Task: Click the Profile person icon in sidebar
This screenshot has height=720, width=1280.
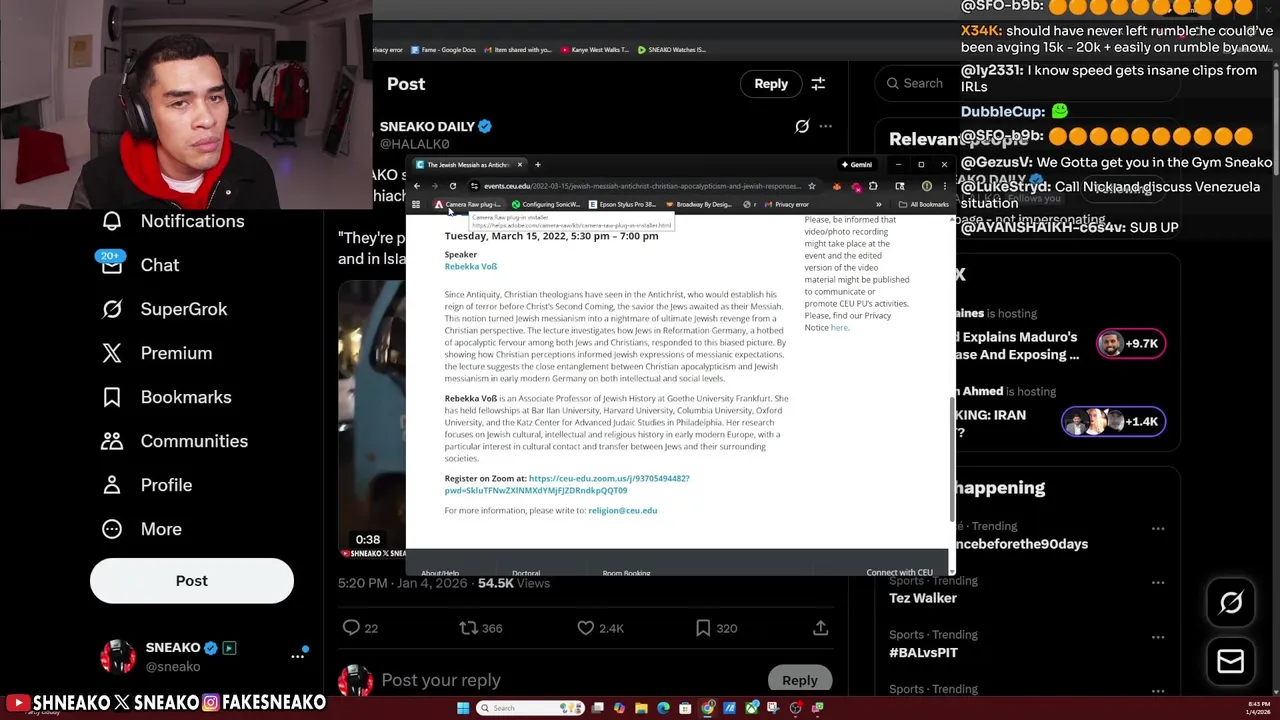Action: [x=112, y=485]
